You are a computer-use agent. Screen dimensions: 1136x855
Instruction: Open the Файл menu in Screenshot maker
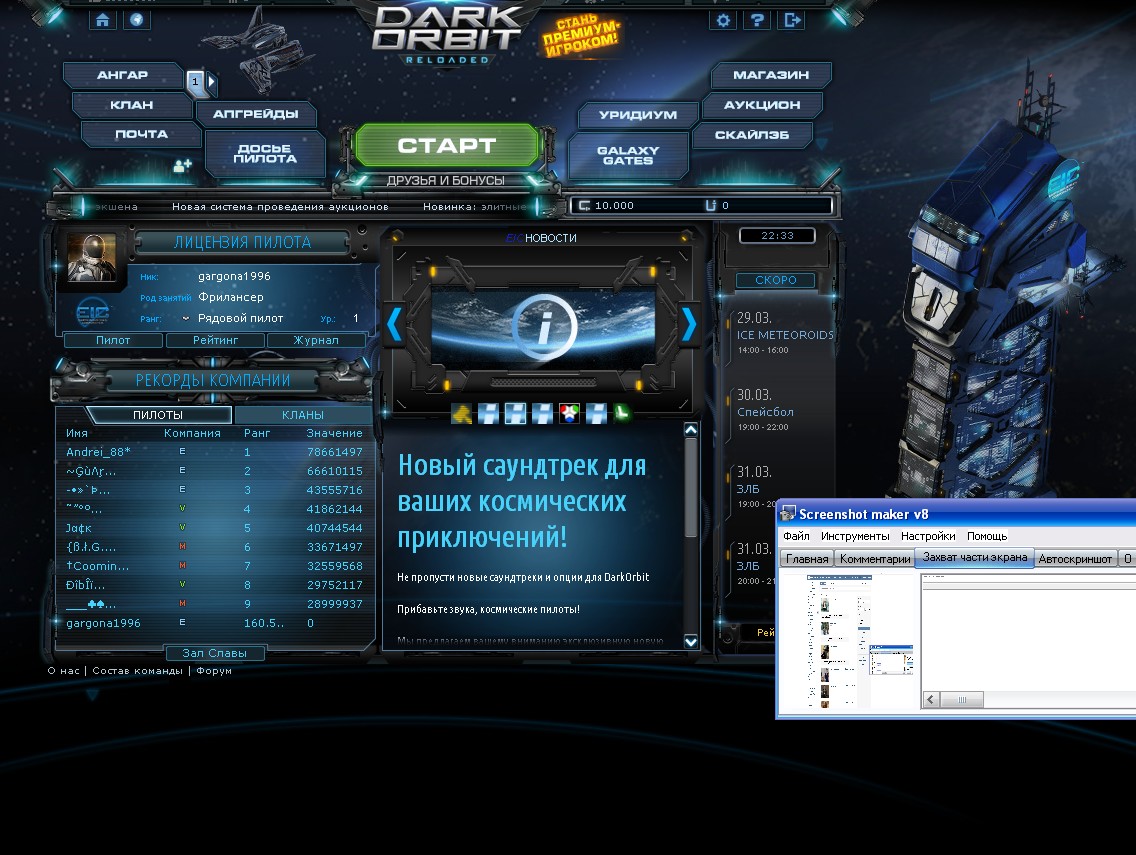(x=796, y=536)
